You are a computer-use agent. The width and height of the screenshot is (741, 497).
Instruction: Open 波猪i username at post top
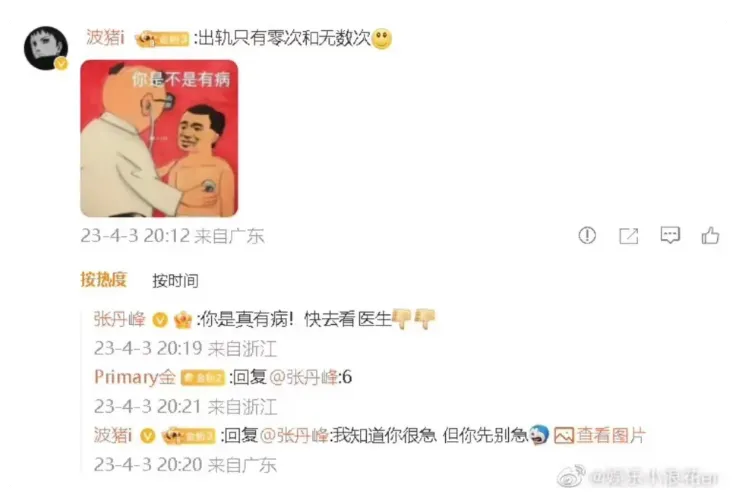pyautogui.click(x=105, y=37)
